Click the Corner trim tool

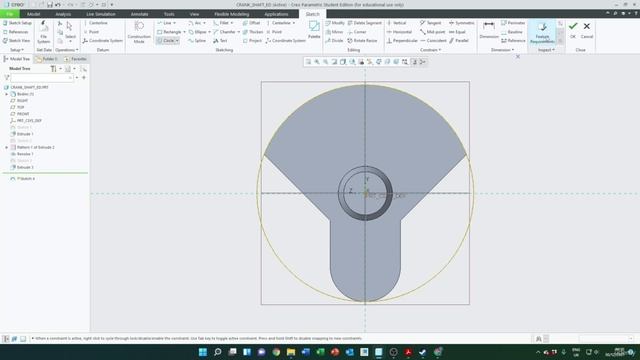click(x=357, y=32)
